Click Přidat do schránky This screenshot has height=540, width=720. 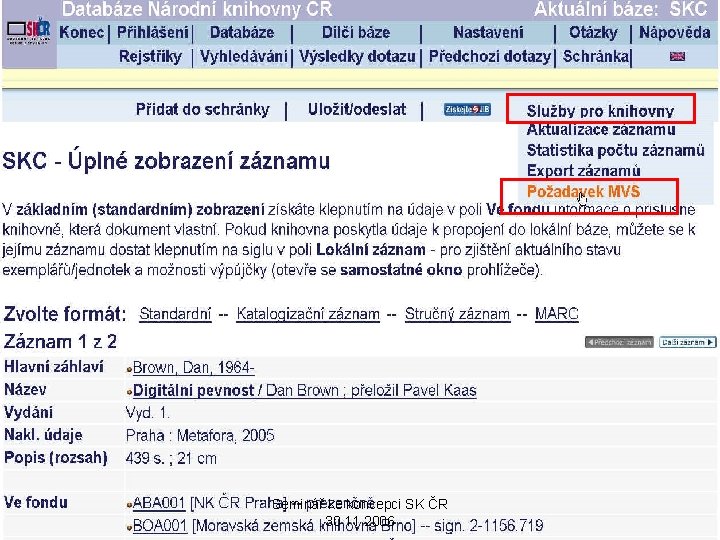[202, 109]
